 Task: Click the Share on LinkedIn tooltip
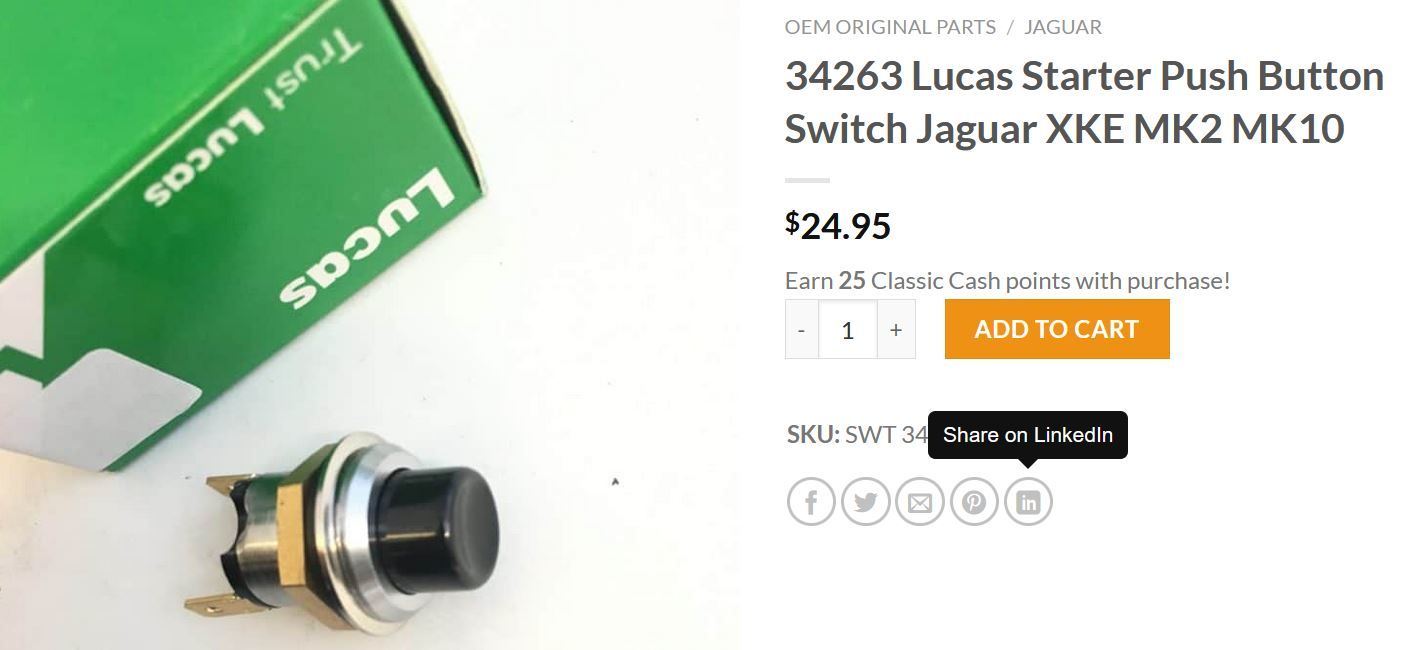coord(1028,435)
